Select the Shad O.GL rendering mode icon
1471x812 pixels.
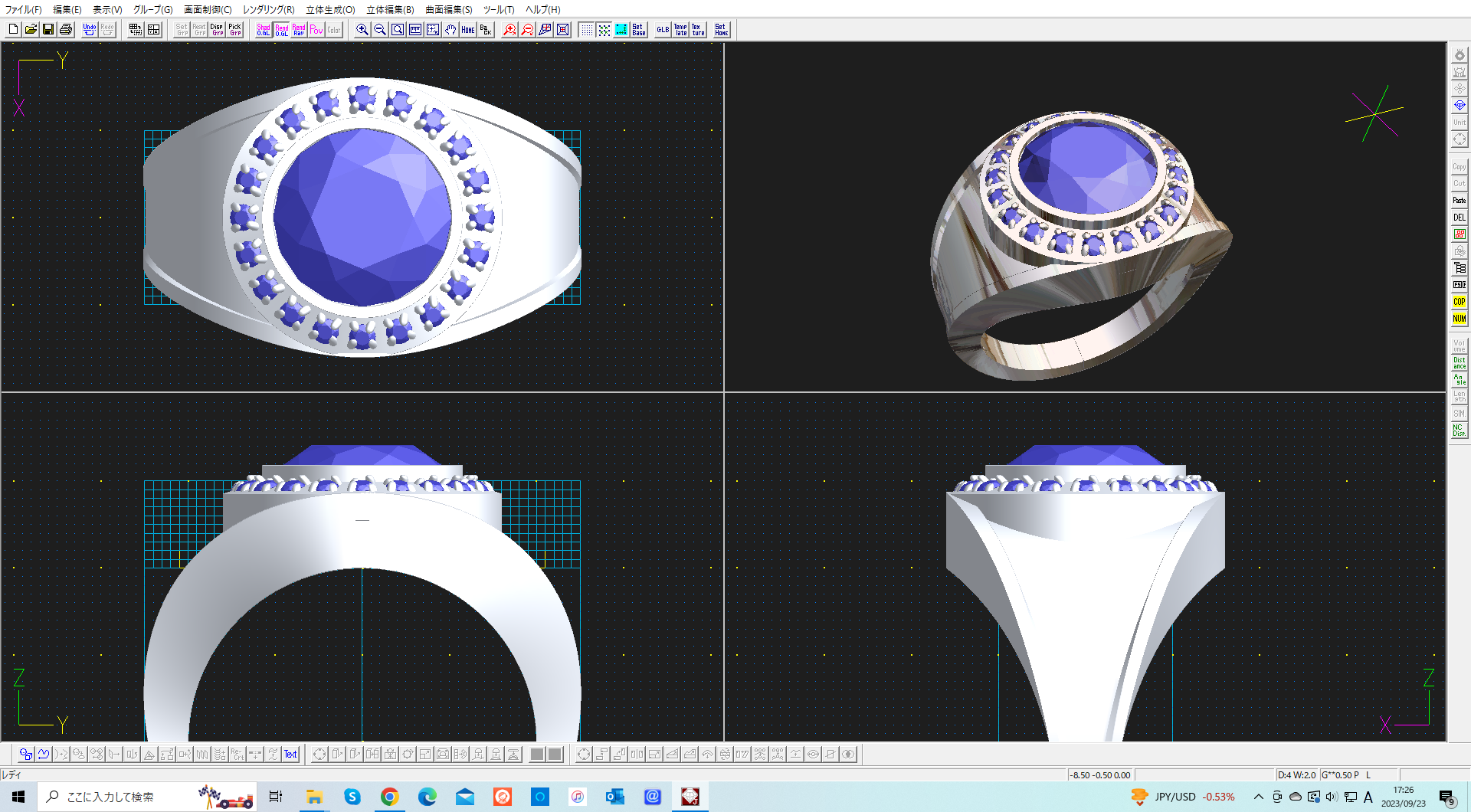tap(263, 29)
